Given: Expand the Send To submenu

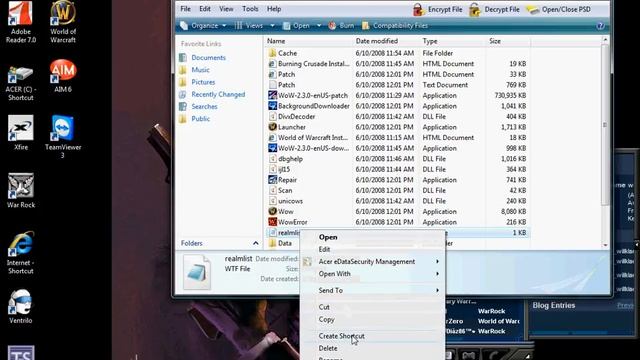Looking at the screenshot, I should click(437, 290).
